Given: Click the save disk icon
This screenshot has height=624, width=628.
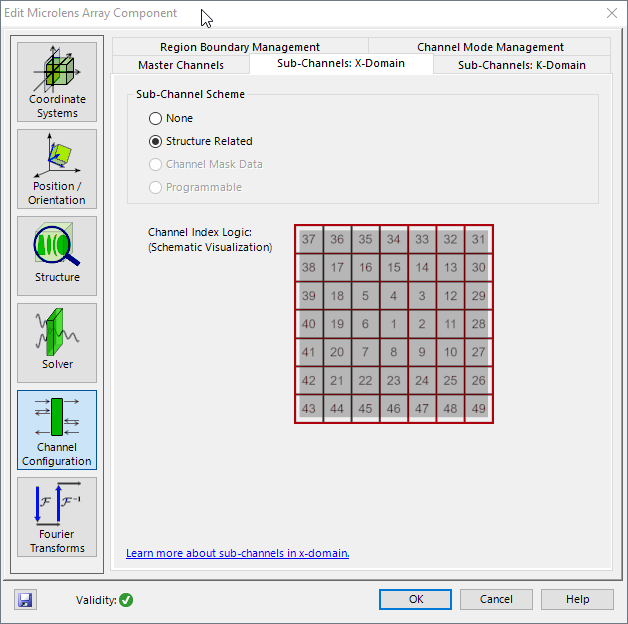Looking at the screenshot, I should pos(25,600).
